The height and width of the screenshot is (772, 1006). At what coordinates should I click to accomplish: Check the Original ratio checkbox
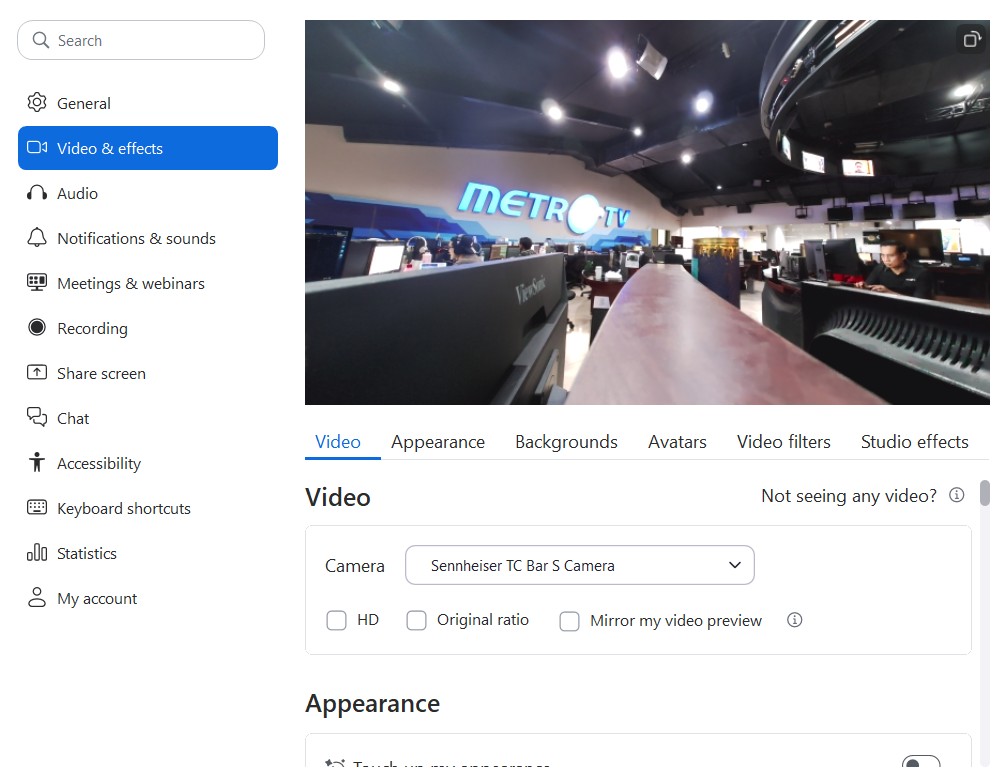tap(416, 621)
